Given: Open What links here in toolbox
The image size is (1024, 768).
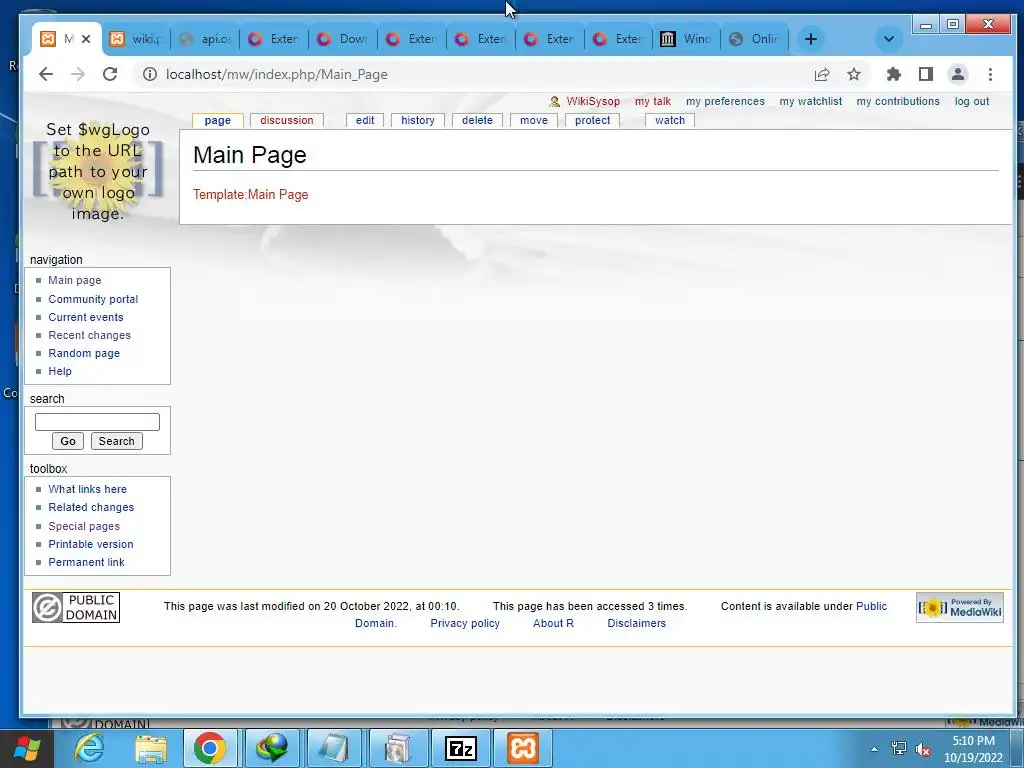Looking at the screenshot, I should click(x=88, y=489).
